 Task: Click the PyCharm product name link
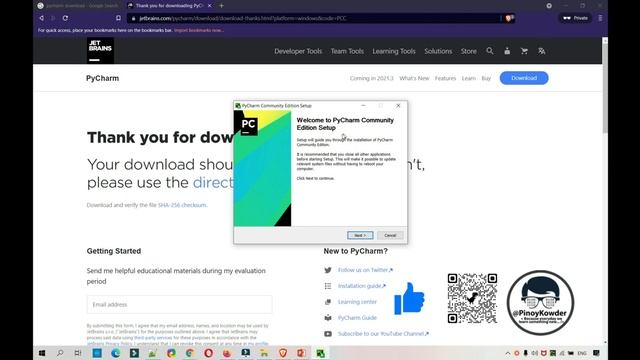102,78
